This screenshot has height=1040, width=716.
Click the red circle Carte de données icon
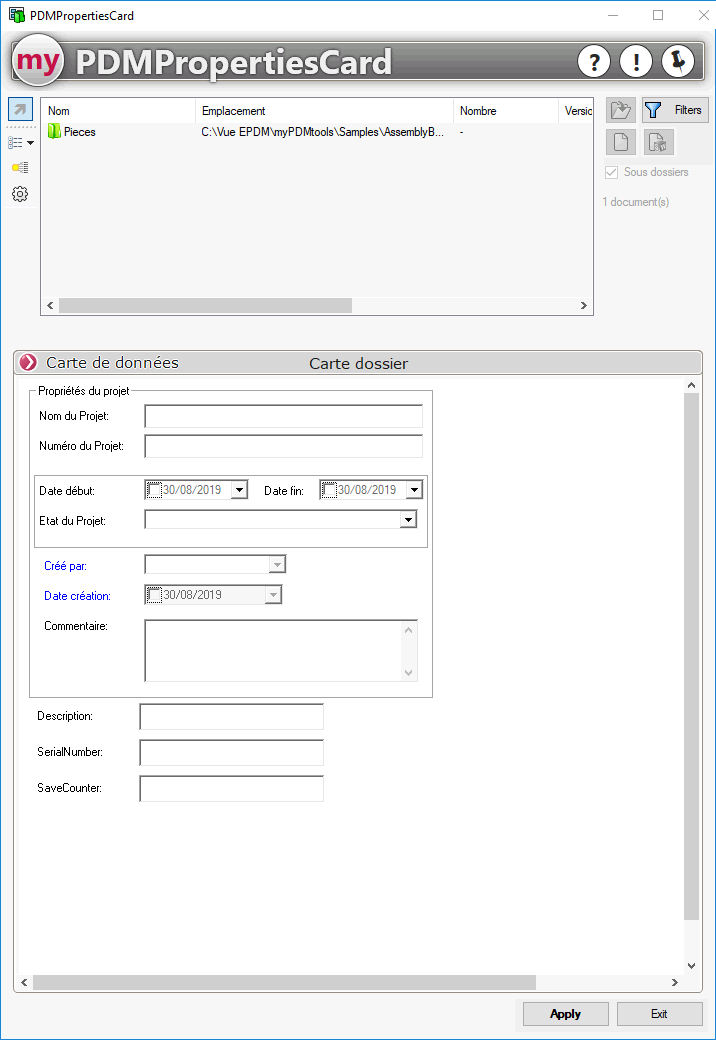point(28,363)
